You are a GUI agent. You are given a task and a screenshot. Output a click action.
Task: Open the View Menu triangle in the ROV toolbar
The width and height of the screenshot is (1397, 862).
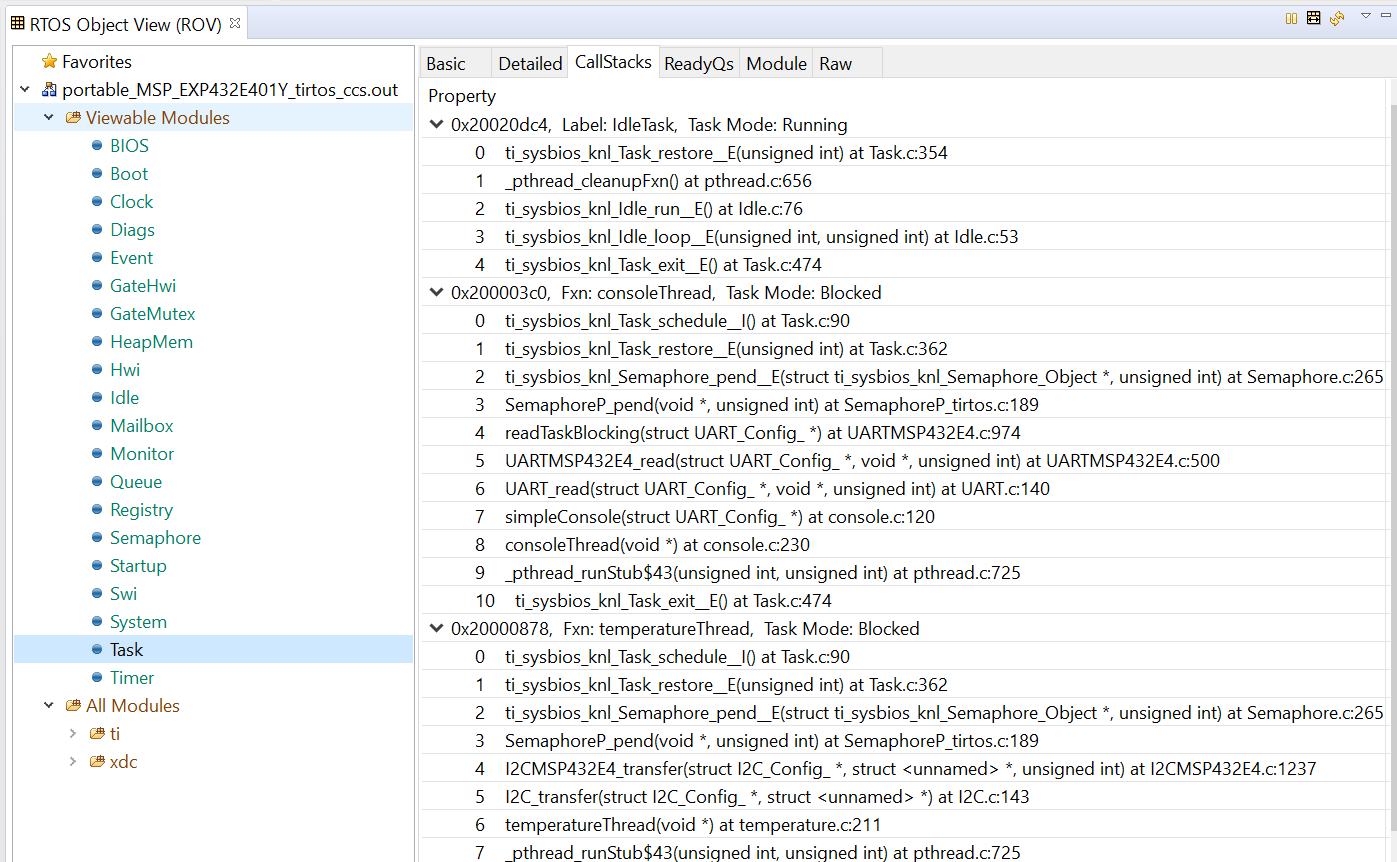1365,16
